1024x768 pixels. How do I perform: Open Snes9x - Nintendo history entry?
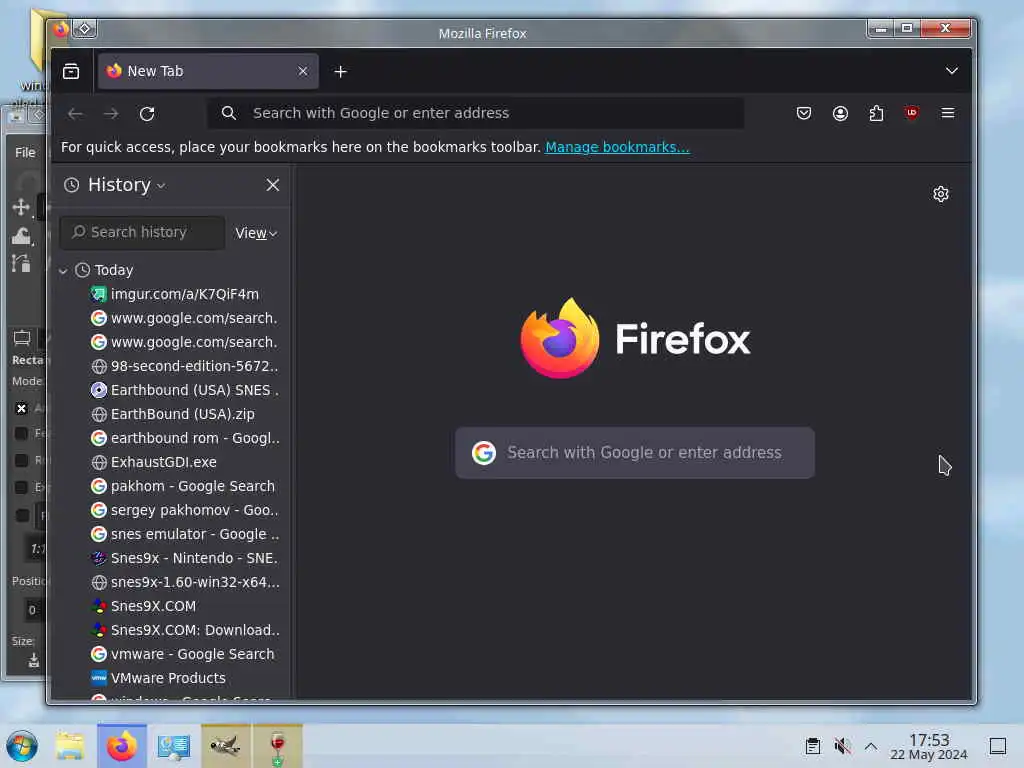coord(184,558)
